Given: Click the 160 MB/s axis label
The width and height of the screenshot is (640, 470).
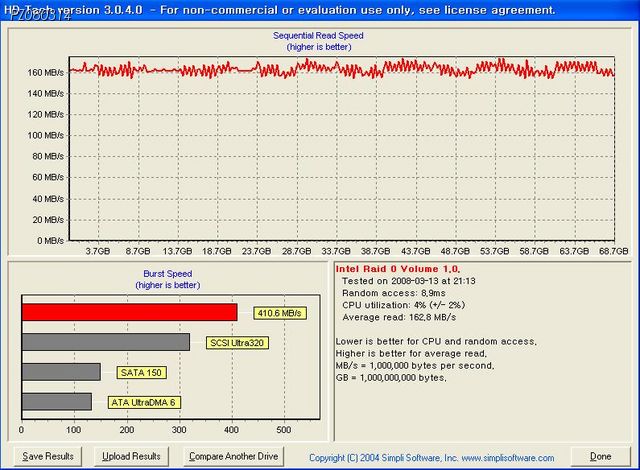Looking at the screenshot, I should point(46,73).
